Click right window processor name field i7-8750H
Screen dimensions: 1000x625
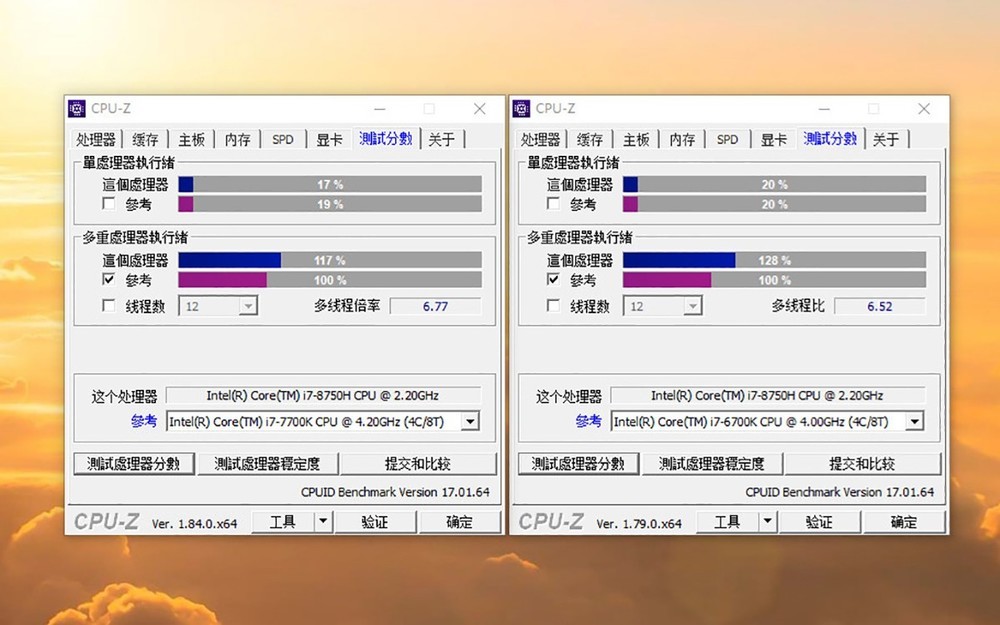pyautogui.click(x=767, y=395)
